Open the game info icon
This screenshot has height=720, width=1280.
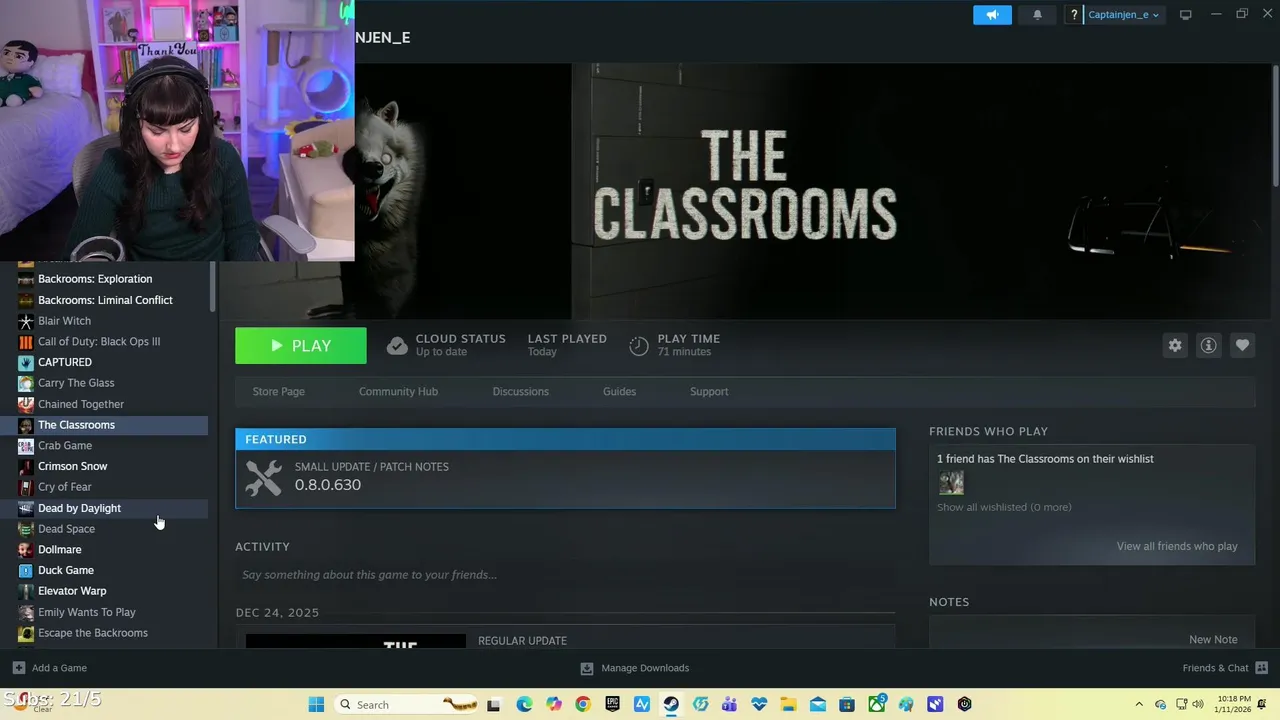[1208, 345]
